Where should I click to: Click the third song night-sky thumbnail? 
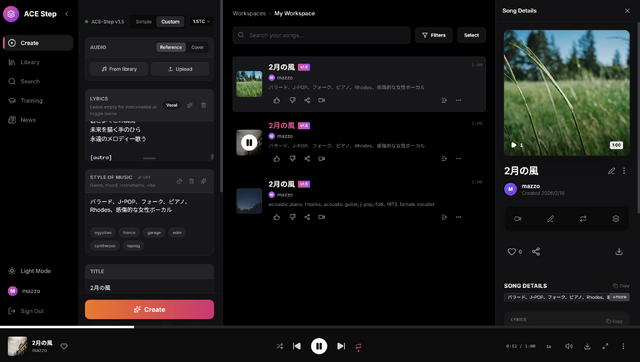[249, 201]
